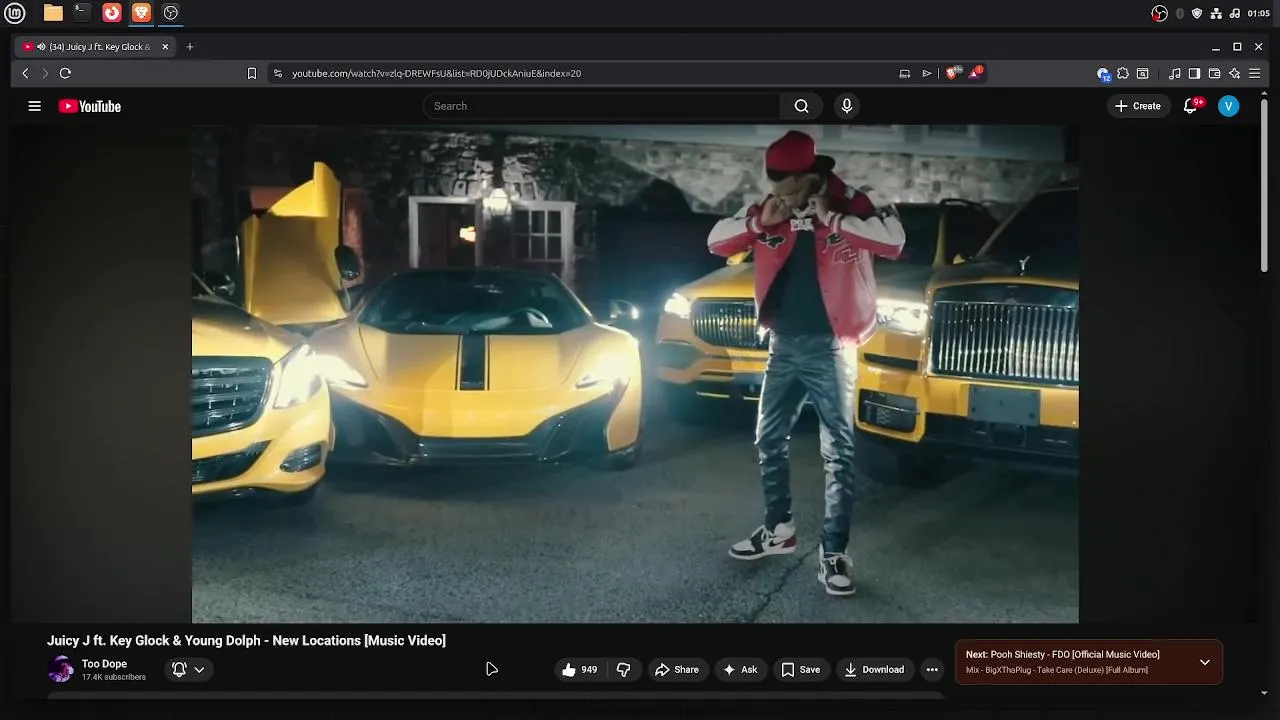Toggle the browser sidebar panel
This screenshot has height=720, width=1280.
click(x=1194, y=73)
